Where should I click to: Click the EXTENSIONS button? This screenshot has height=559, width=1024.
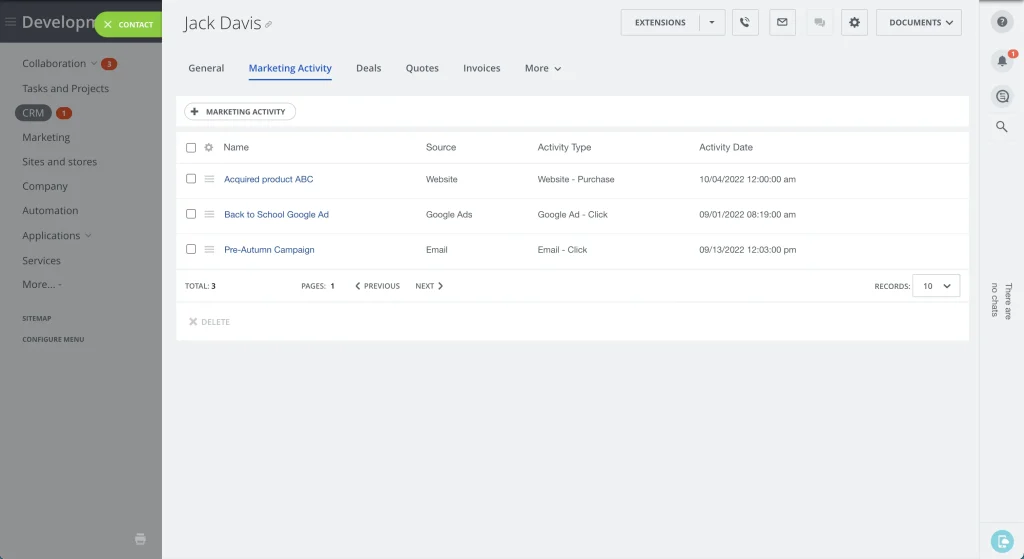660,22
